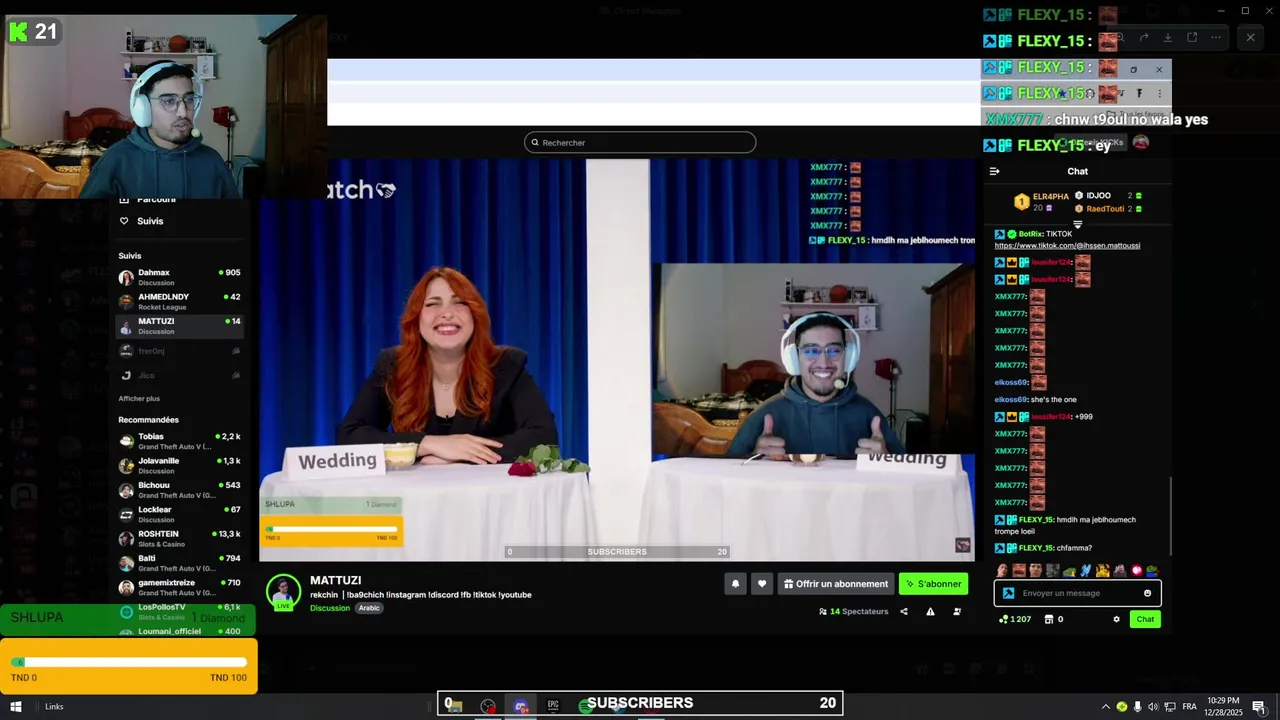Image resolution: width=1280 pixels, height=720 pixels.
Task: Click Offrir un abonnement button
Action: pyautogui.click(x=836, y=584)
